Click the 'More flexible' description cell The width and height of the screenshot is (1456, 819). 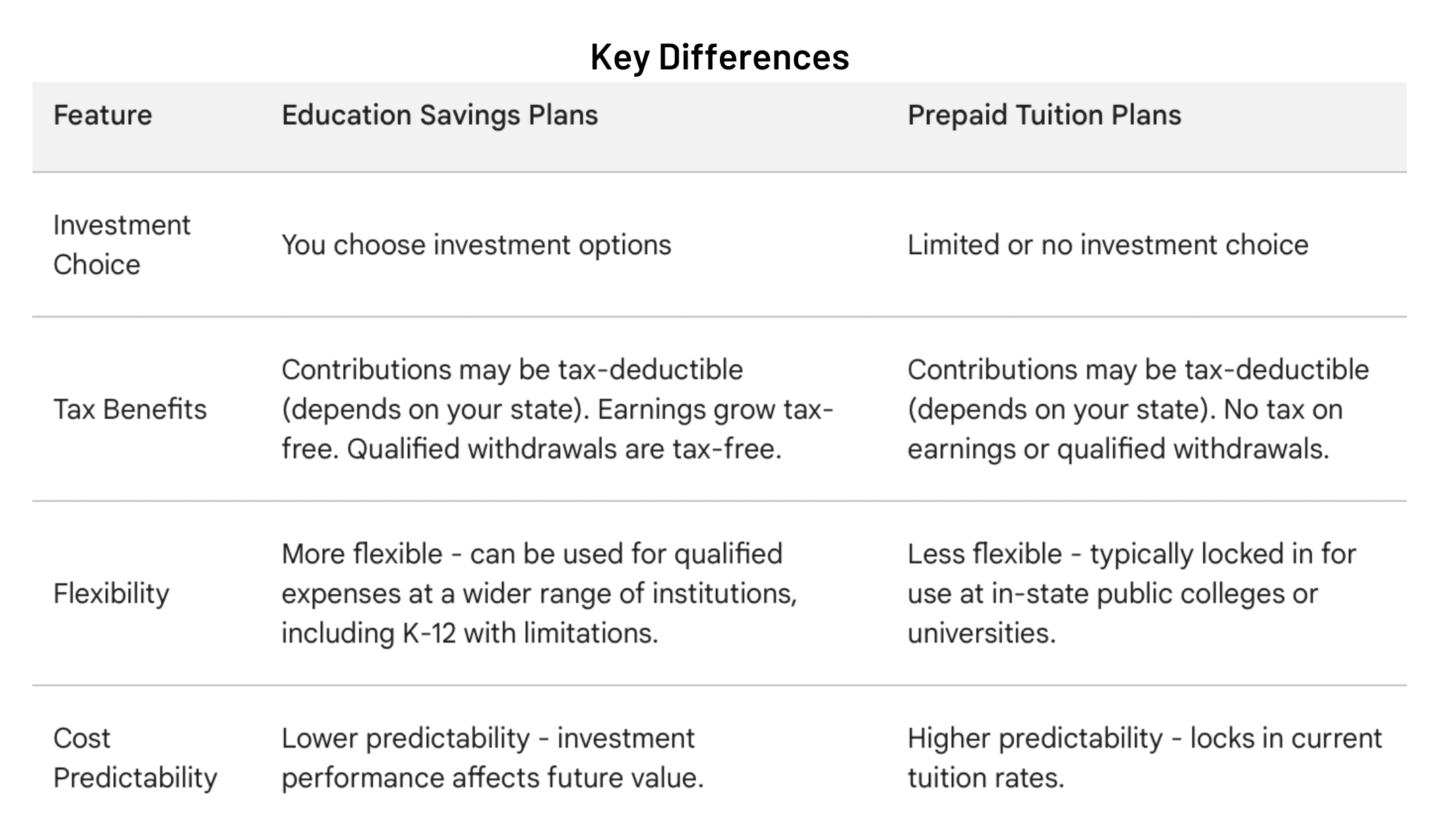(x=539, y=594)
